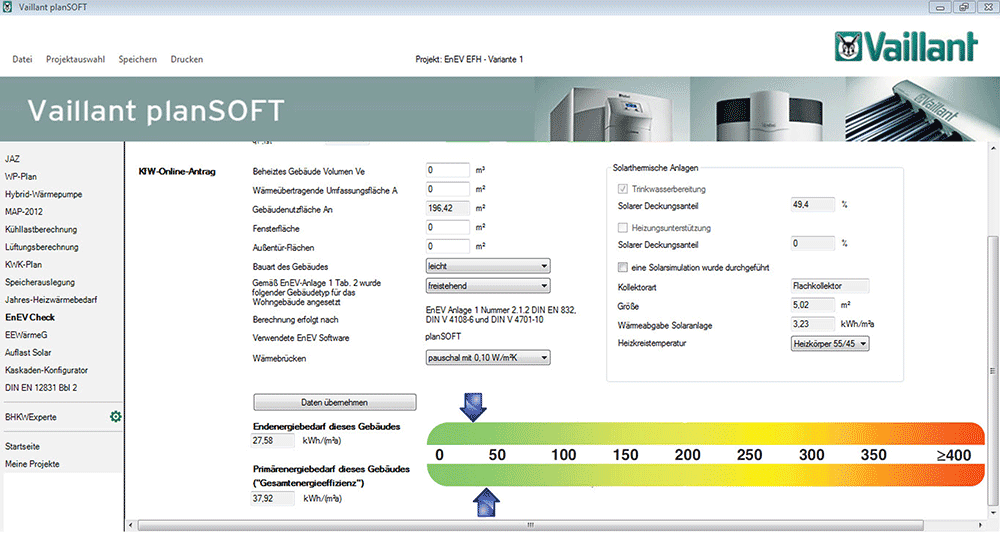This screenshot has height=533, width=1000.
Task: Click the Wärmeübertragende Umfassungsfläche A field
Action: [x=448, y=189]
